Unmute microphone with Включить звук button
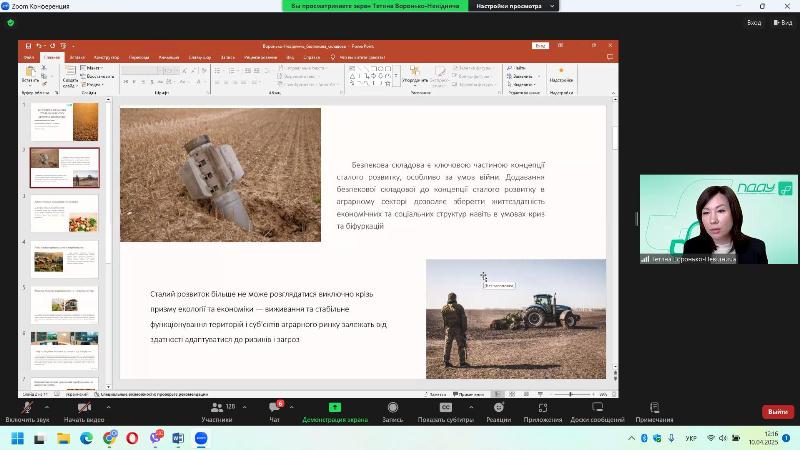800x450 pixels. coord(27,408)
